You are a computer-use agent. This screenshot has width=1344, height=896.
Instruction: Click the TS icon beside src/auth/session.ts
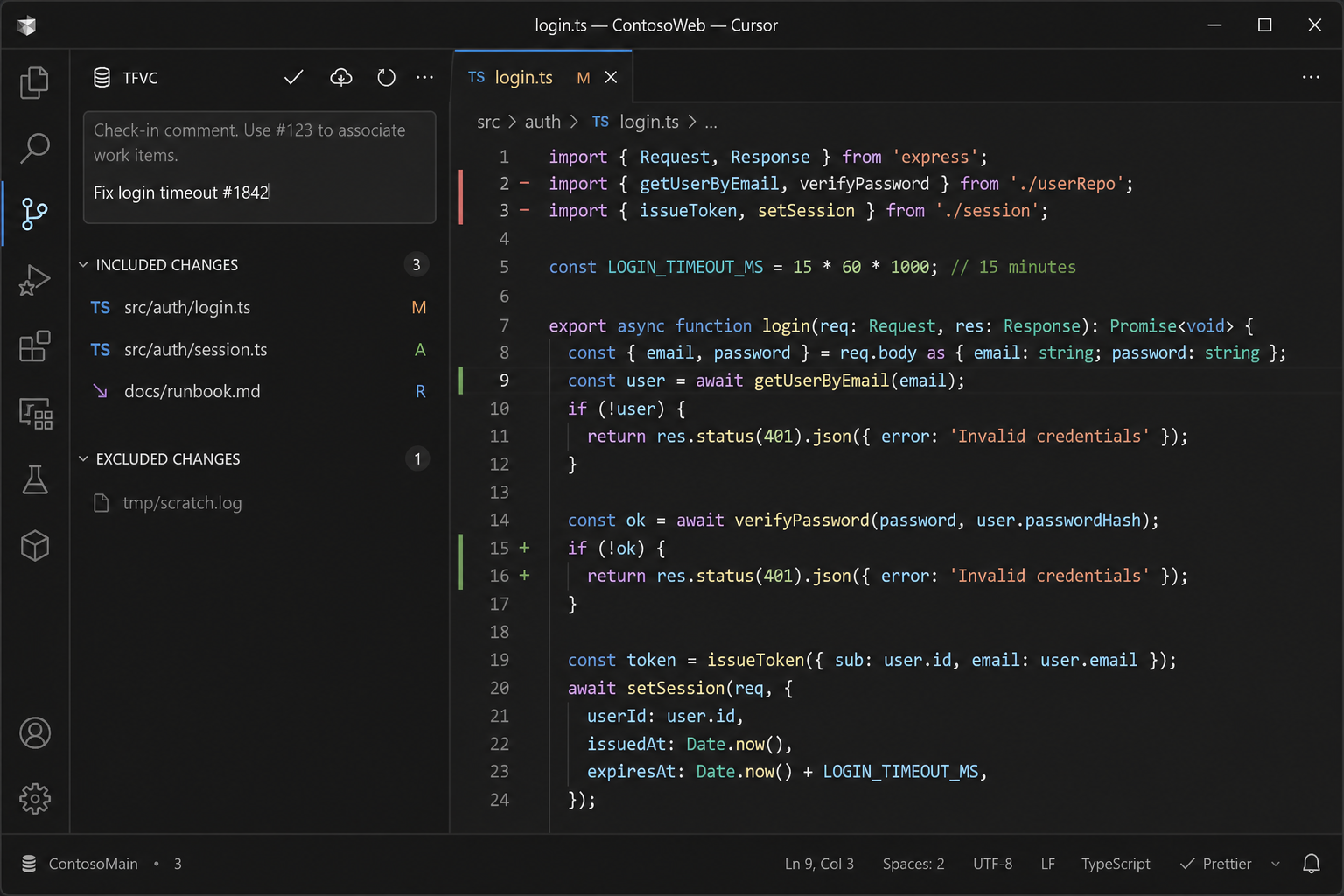(x=101, y=350)
